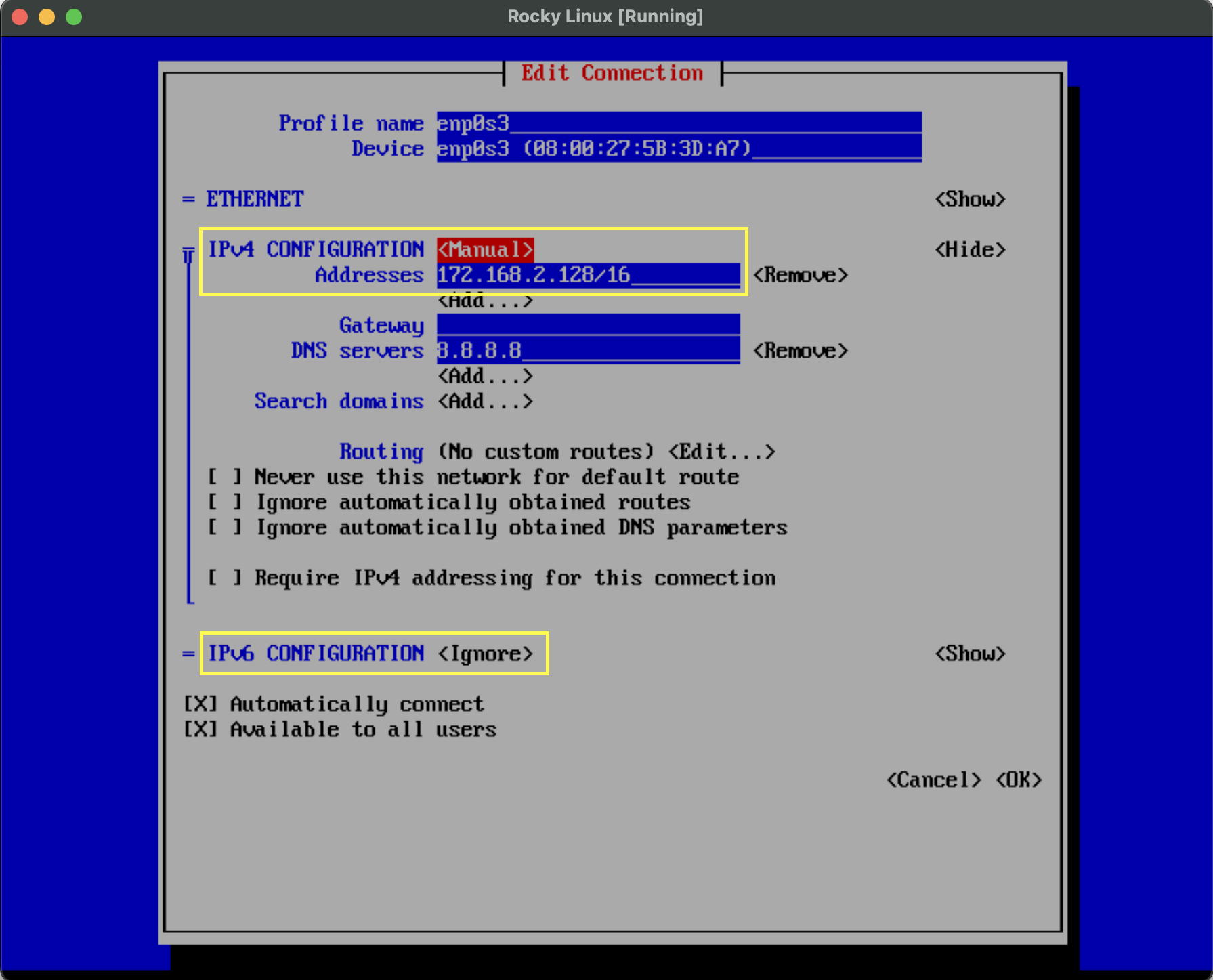Click the 'Search domains' label
The image size is (1213, 980).
click(x=339, y=402)
